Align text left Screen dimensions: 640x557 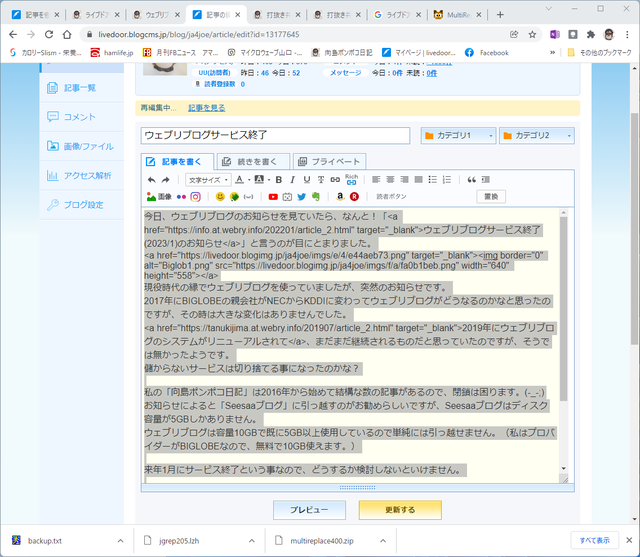(376, 180)
